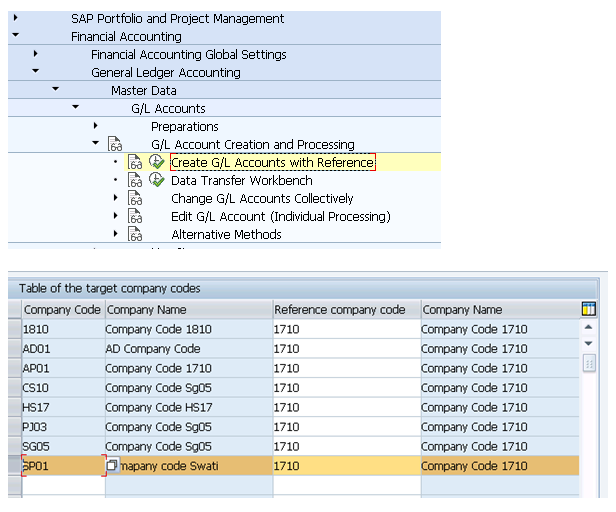The height and width of the screenshot is (512, 616).
Task: Select row selector for company code AP01
Action: (15, 368)
